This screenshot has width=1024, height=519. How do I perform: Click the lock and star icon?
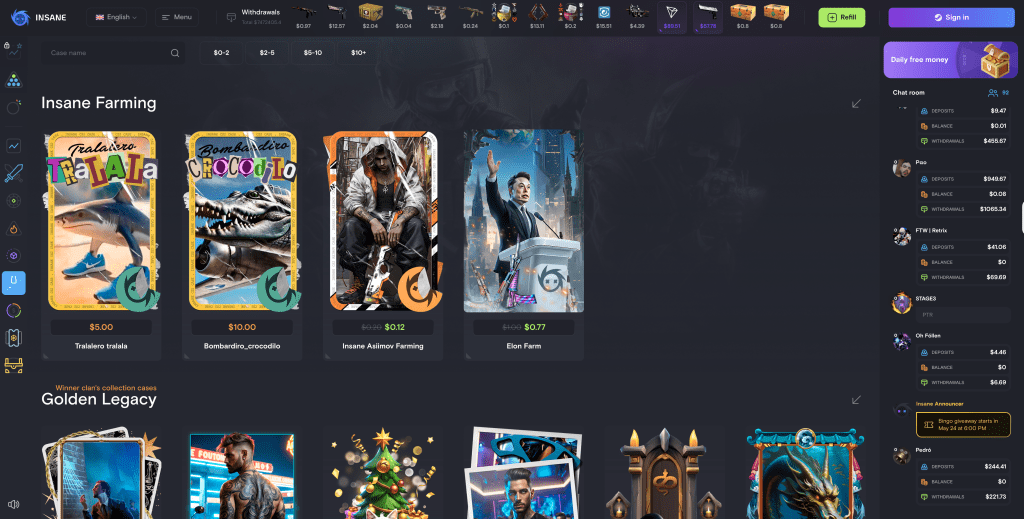[x=13, y=48]
